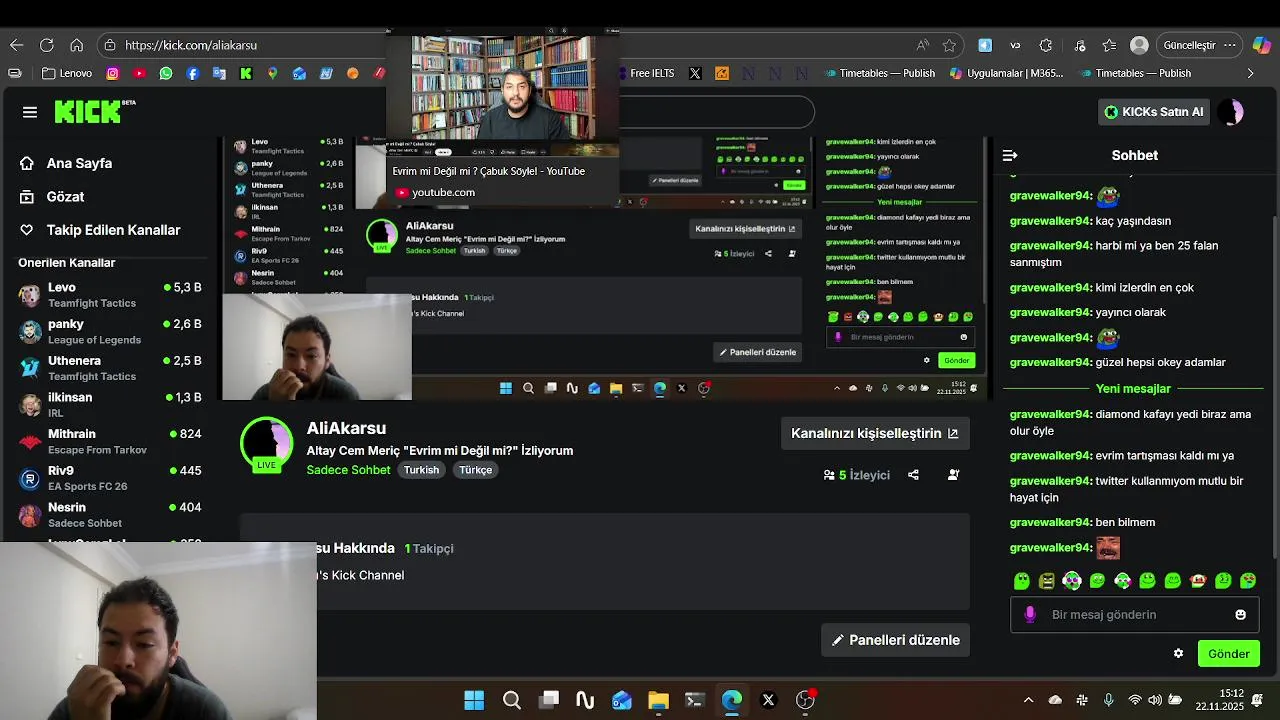The width and height of the screenshot is (1280, 720).
Task: Open the Windows Start menu
Action: point(474,700)
